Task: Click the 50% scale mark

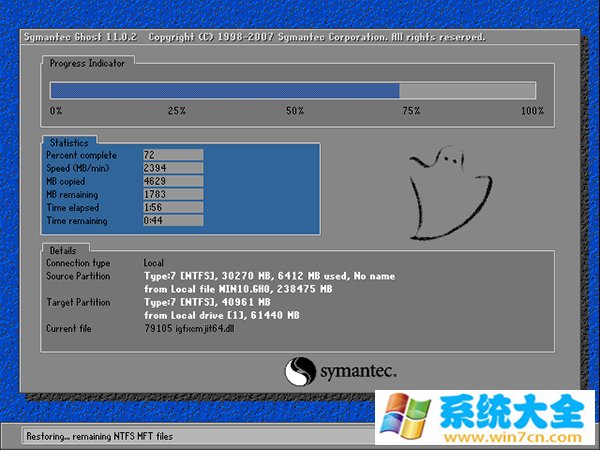Action: (295, 111)
